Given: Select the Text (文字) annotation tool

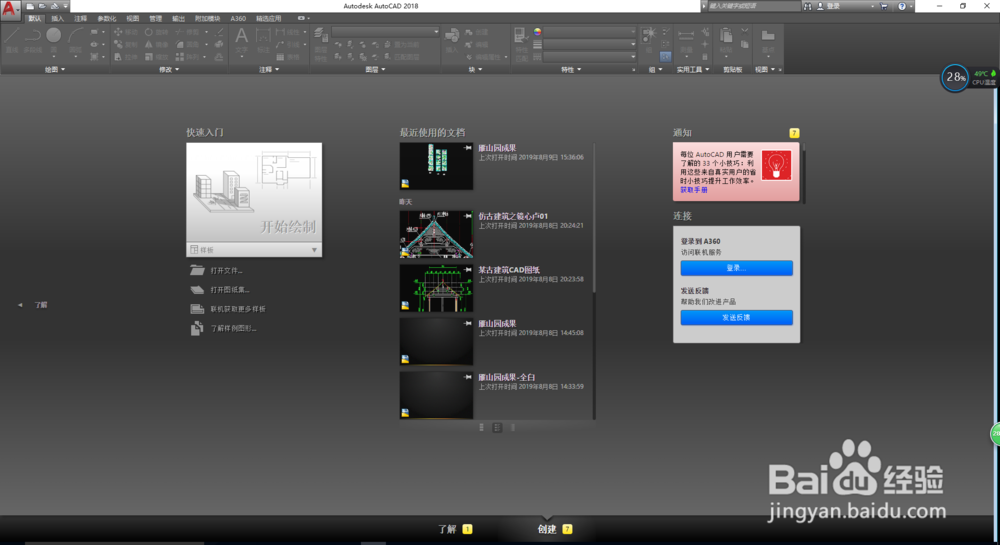Looking at the screenshot, I should point(242,40).
